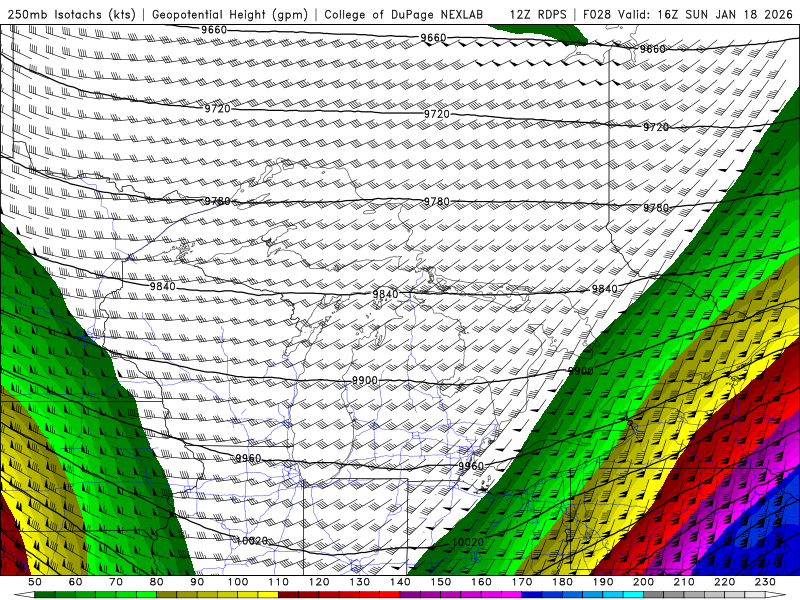Click the 210 value on color scale

pos(684,582)
